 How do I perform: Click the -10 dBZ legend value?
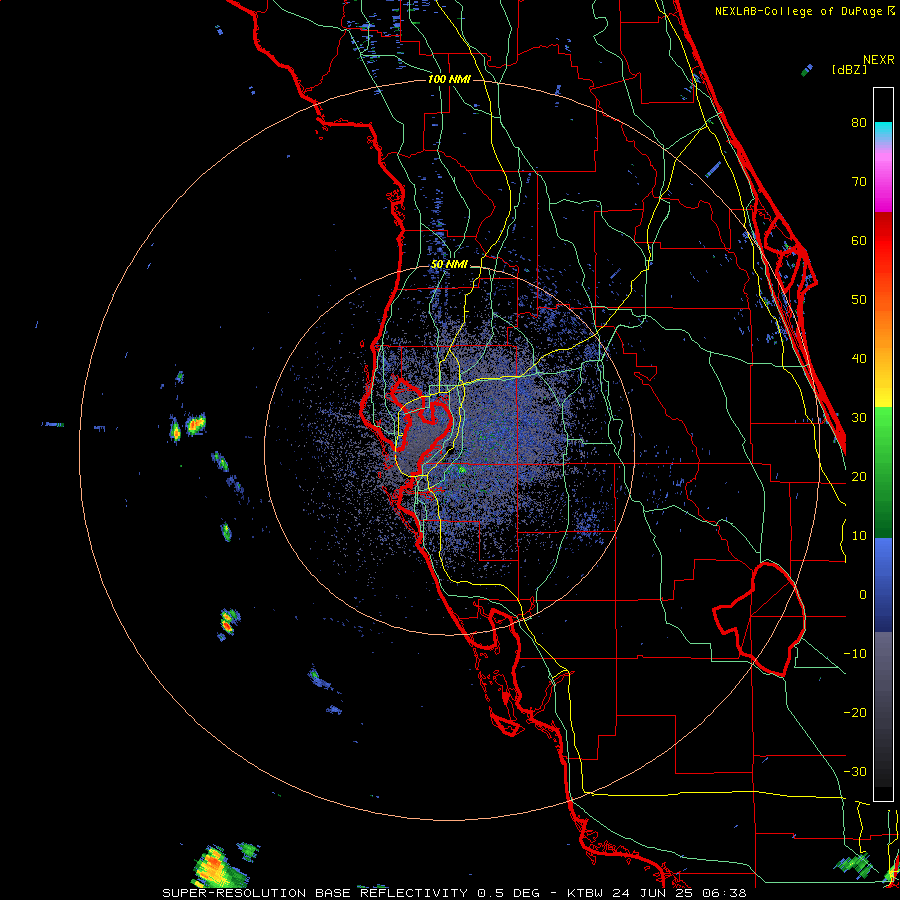coord(855,654)
